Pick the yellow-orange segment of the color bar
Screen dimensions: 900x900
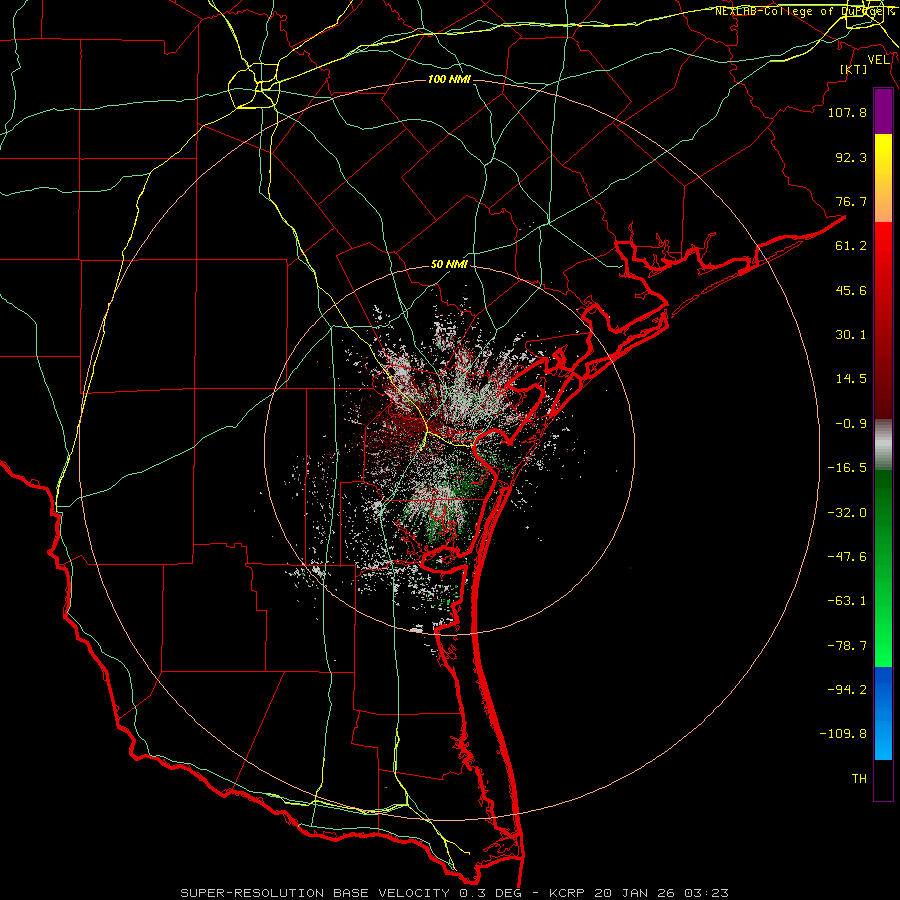883,178
